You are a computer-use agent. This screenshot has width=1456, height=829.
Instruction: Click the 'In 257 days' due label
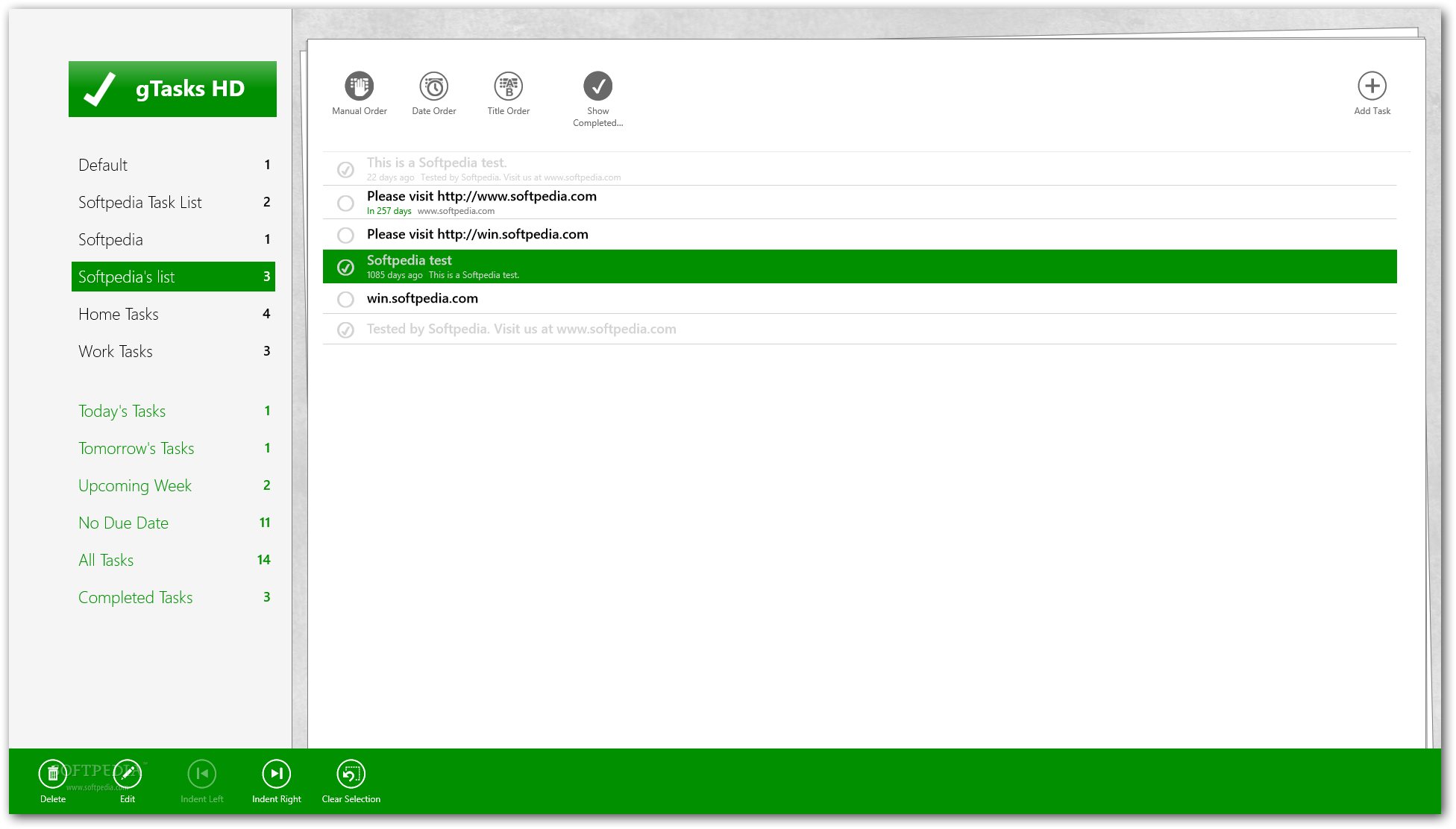pos(389,211)
